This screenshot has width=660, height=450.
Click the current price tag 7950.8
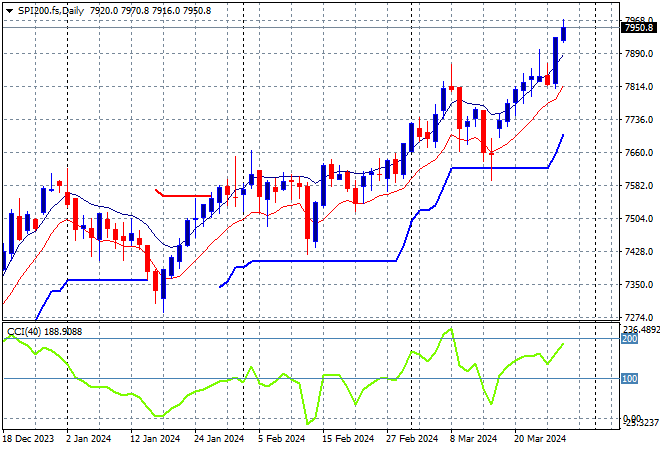pyautogui.click(x=639, y=28)
